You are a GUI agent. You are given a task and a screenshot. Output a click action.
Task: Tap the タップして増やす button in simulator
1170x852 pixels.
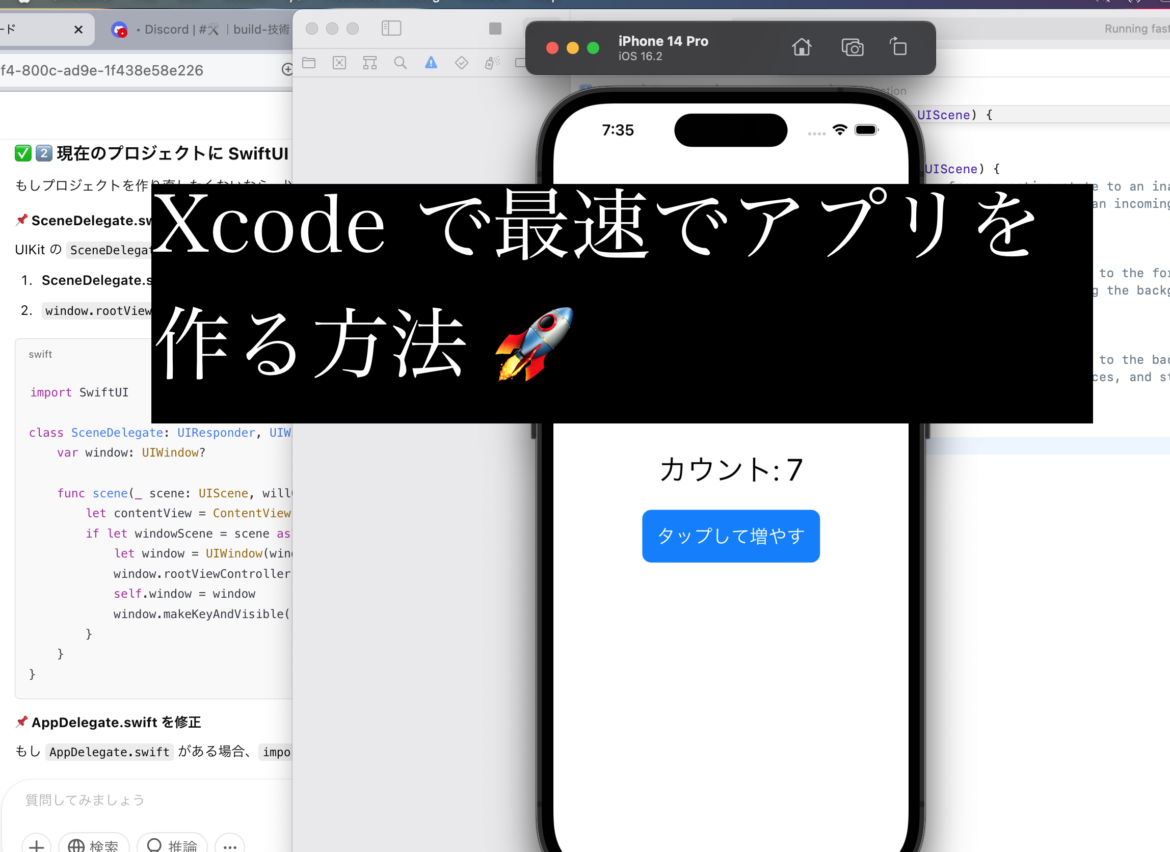731,536
